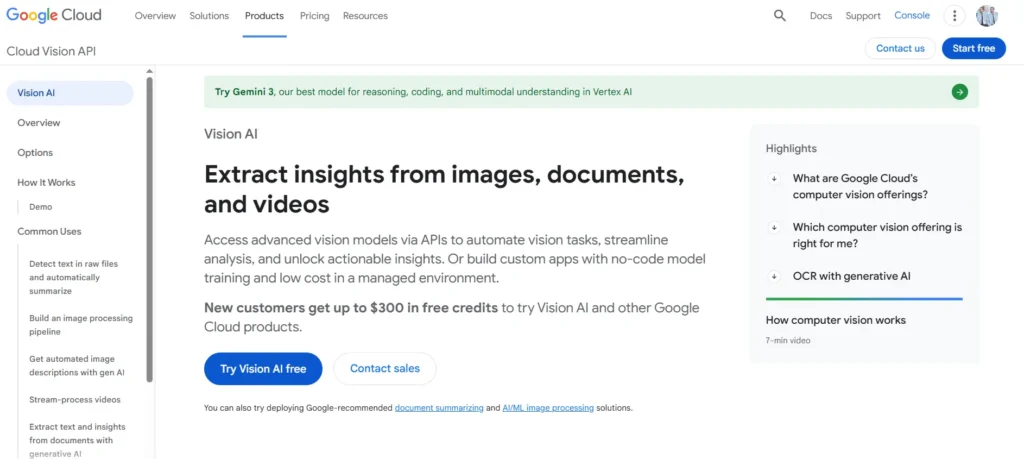Click the Try Gemini 3 banner text
Viewport: 1024px width, 459px height.
423,92
